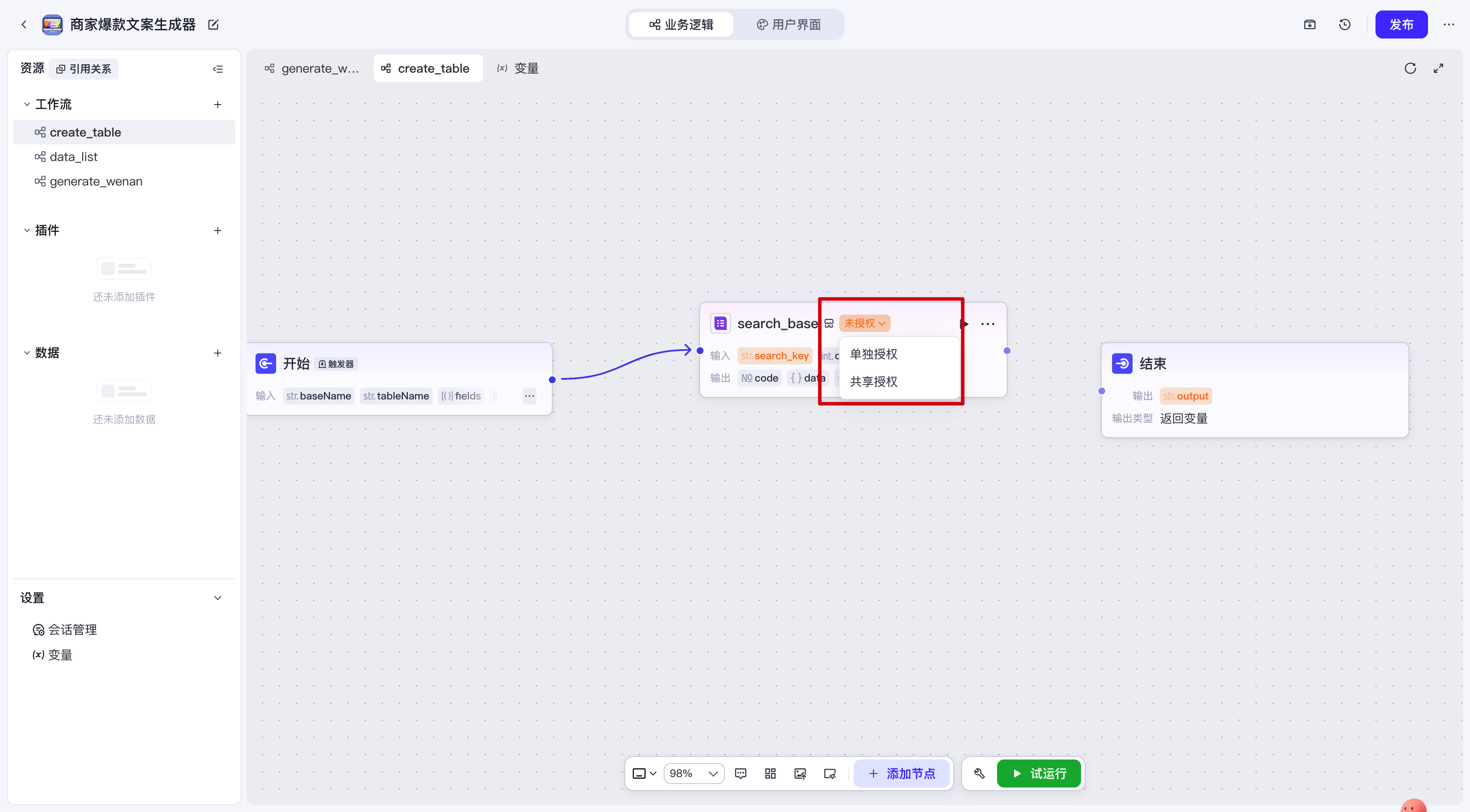The width and height of the screenshot is (1470, 812).
Task: Collapse the 设置 section chevron
Action: point(217,598)
